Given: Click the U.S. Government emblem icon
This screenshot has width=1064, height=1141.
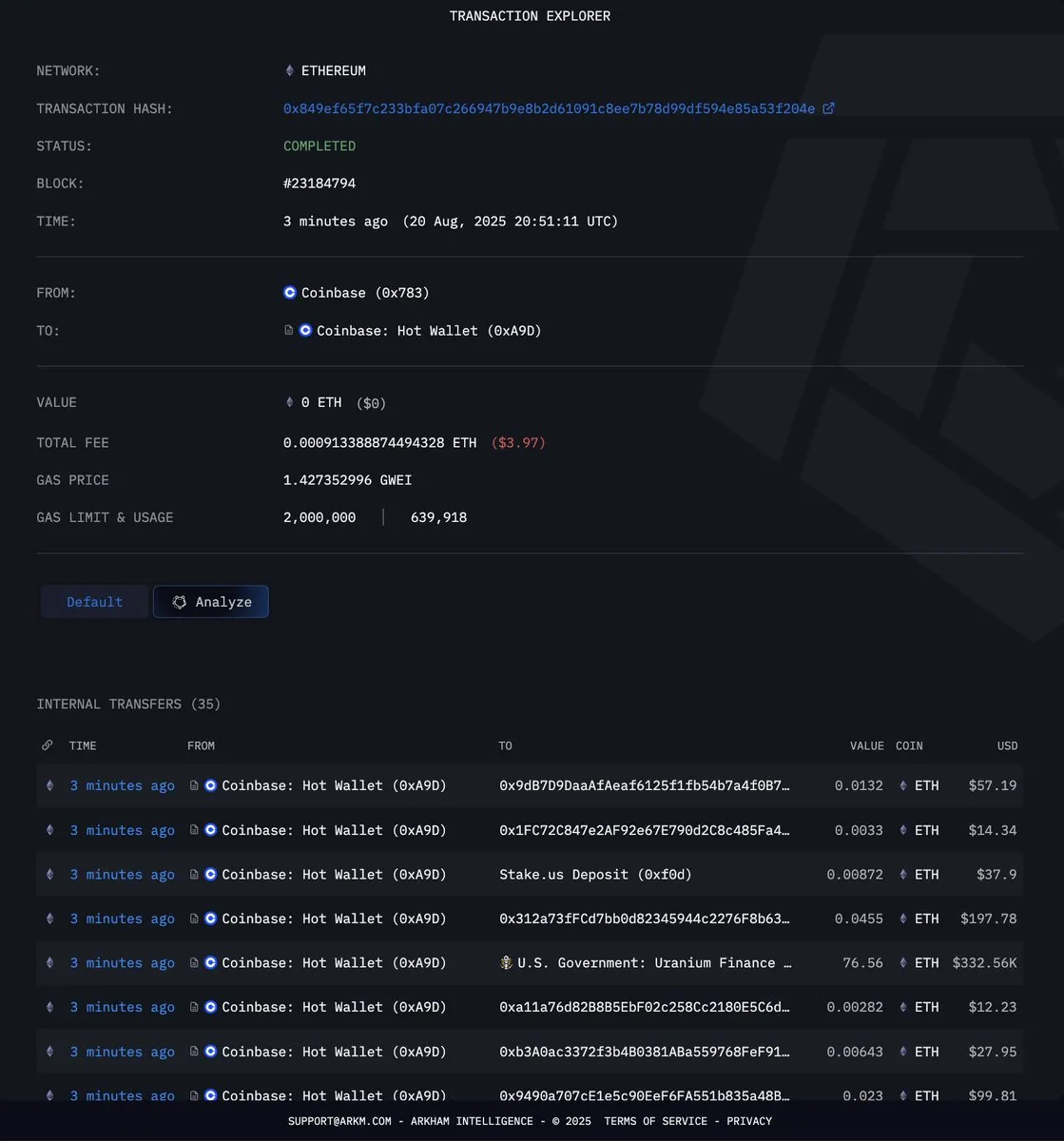Looking at the screenshot, I should tap(506, 963).
